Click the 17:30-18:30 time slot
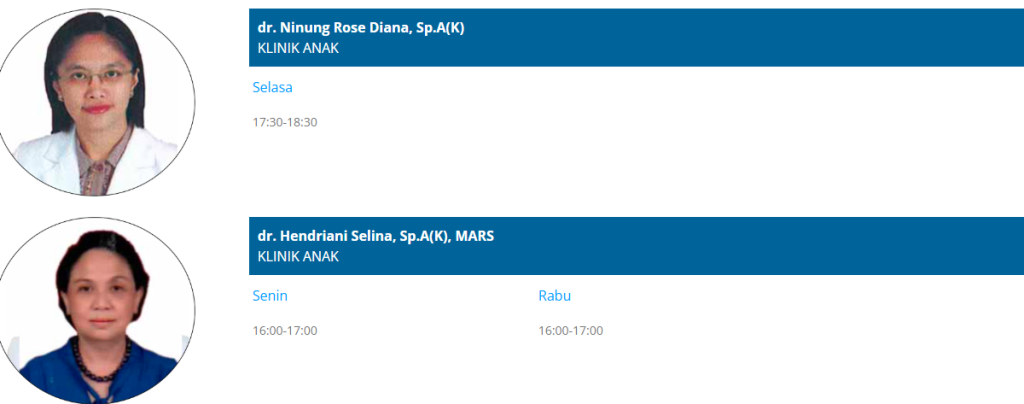The image size is (1024, 404). click(x=285, y=122)
